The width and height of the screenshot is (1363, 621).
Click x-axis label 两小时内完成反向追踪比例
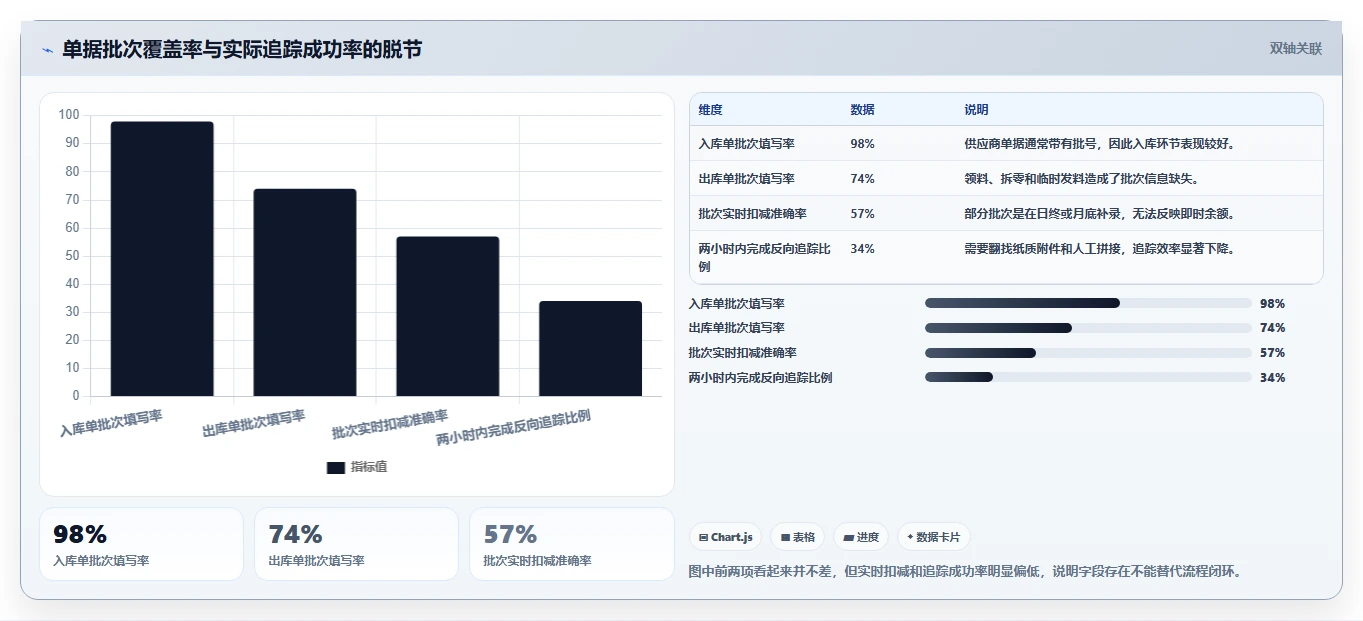(514, 428)
